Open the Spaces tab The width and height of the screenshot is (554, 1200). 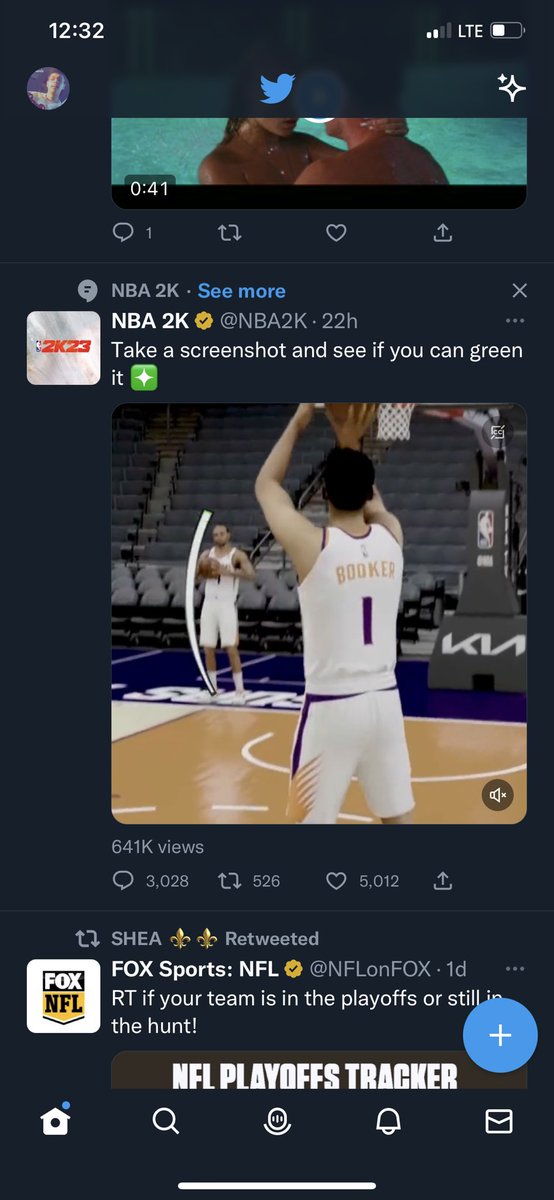point(277,1121)
